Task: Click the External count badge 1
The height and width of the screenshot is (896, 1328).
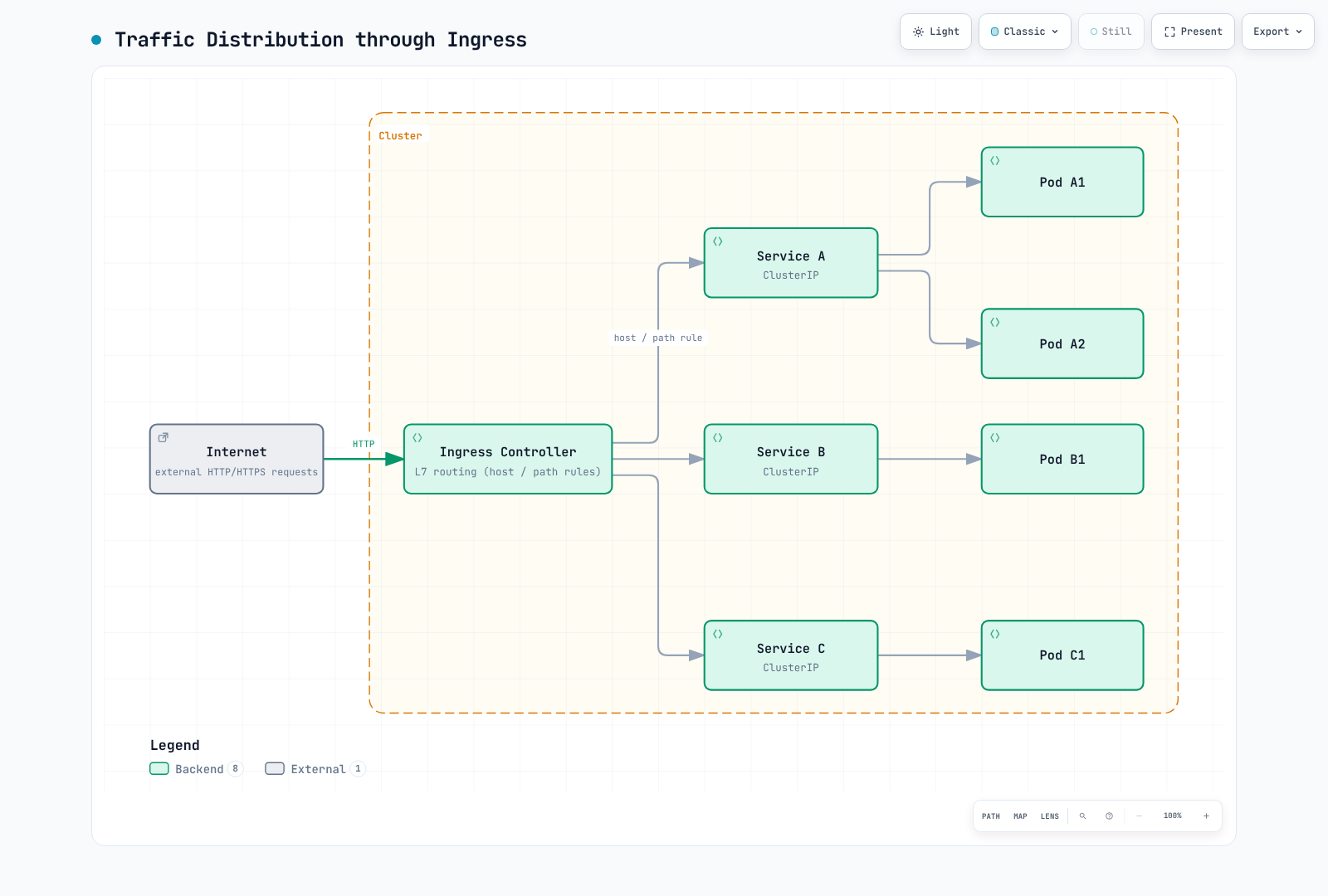Action: [x=358, y=769]
